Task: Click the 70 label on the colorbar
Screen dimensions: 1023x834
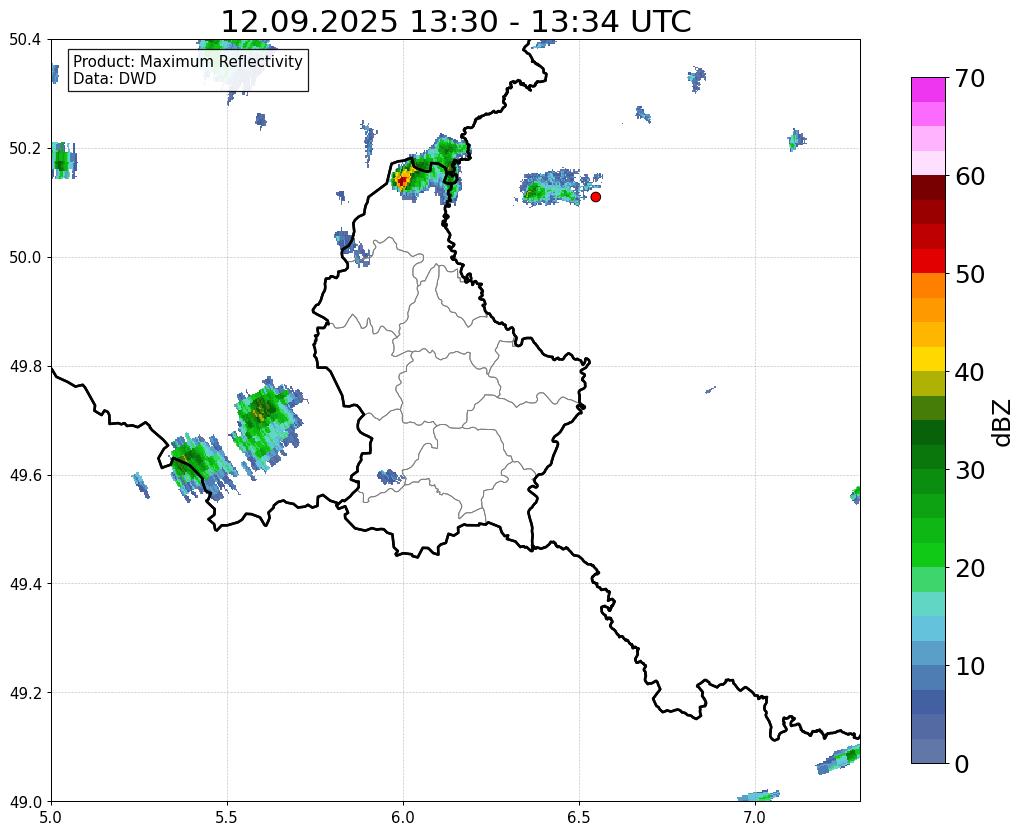Action: point(970,78)
